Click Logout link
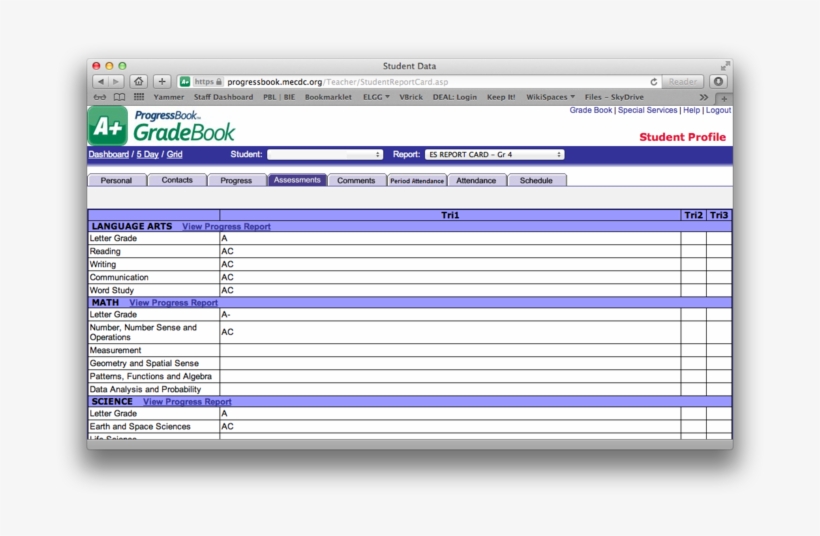Screen dimensions: 820x536 click(719, 110)
